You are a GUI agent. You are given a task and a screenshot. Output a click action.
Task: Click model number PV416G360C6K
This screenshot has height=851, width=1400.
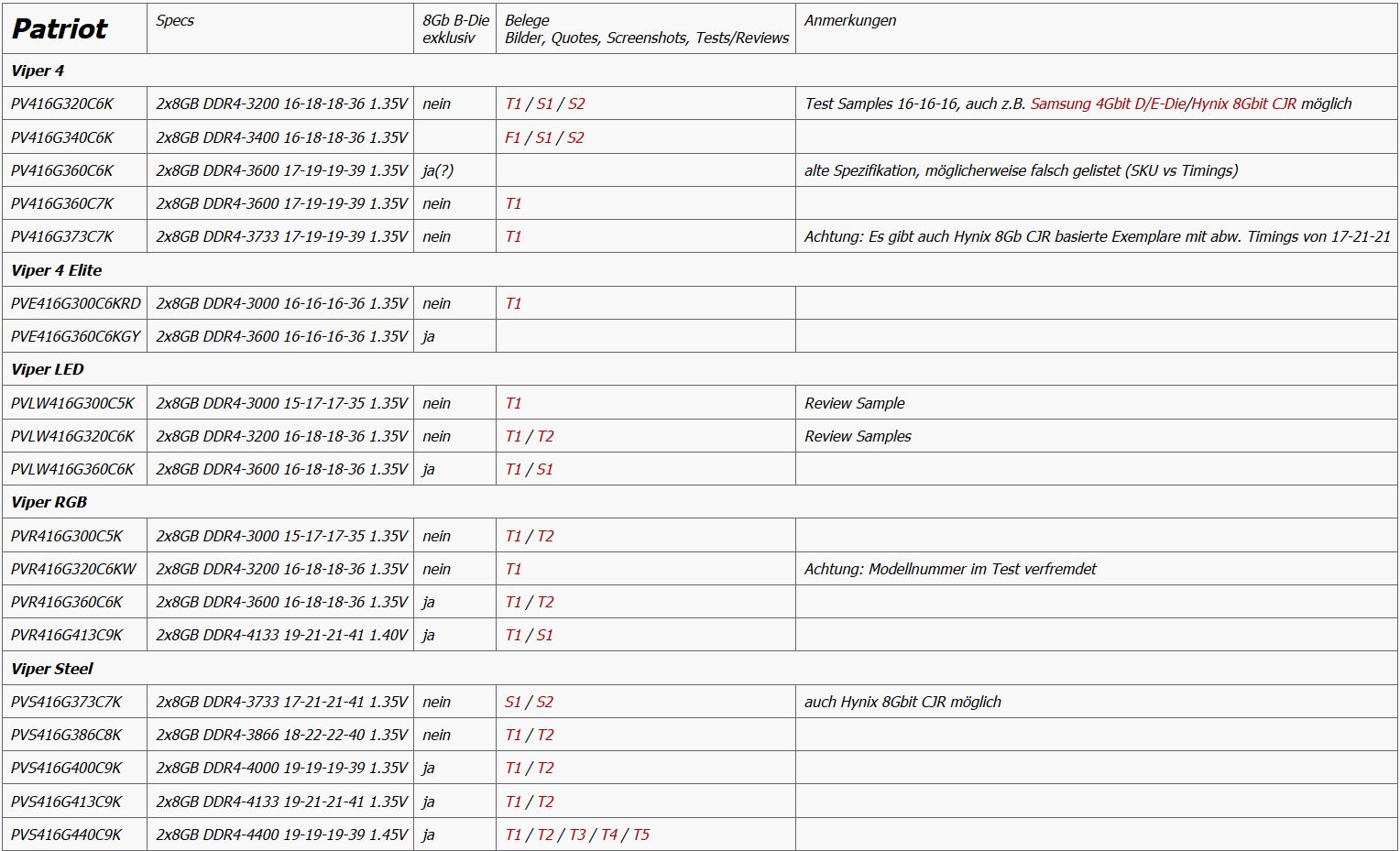point(62,170)
